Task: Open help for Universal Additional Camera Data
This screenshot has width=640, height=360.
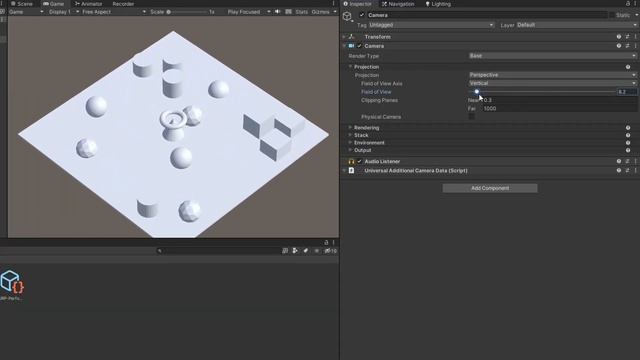Action: [619, 171]
